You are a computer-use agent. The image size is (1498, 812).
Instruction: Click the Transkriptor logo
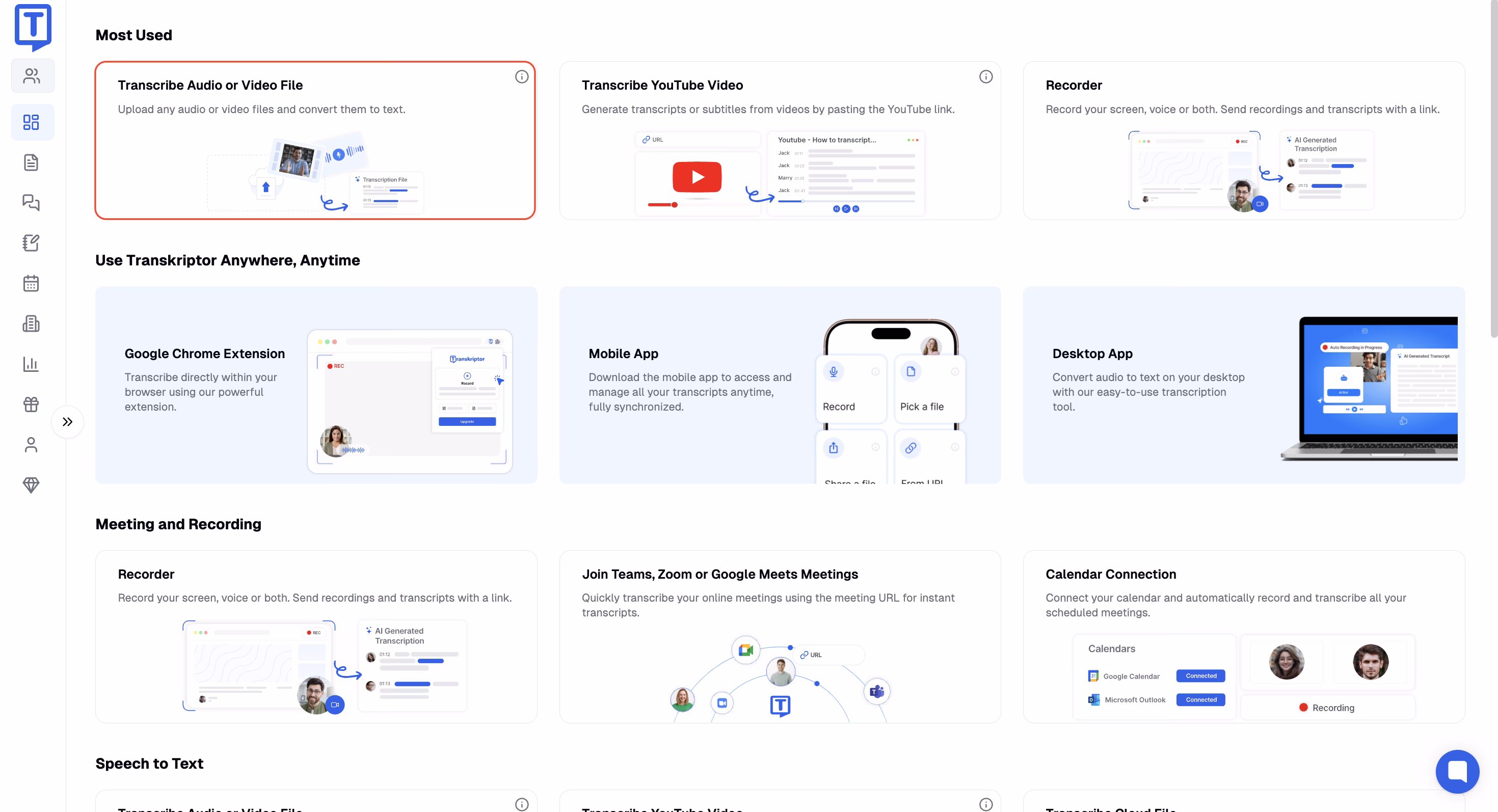tap(33, 28)
